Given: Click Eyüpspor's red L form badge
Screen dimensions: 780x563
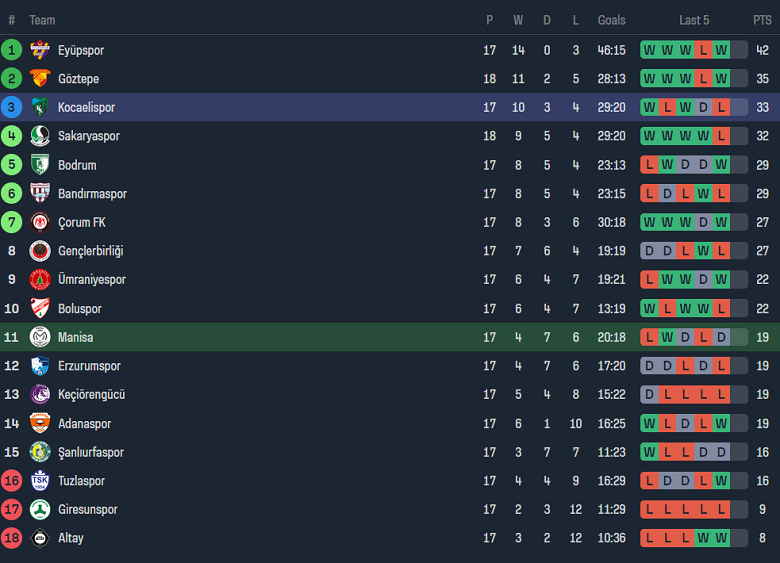Looking at the screenshot, I should tap(703, 50).
